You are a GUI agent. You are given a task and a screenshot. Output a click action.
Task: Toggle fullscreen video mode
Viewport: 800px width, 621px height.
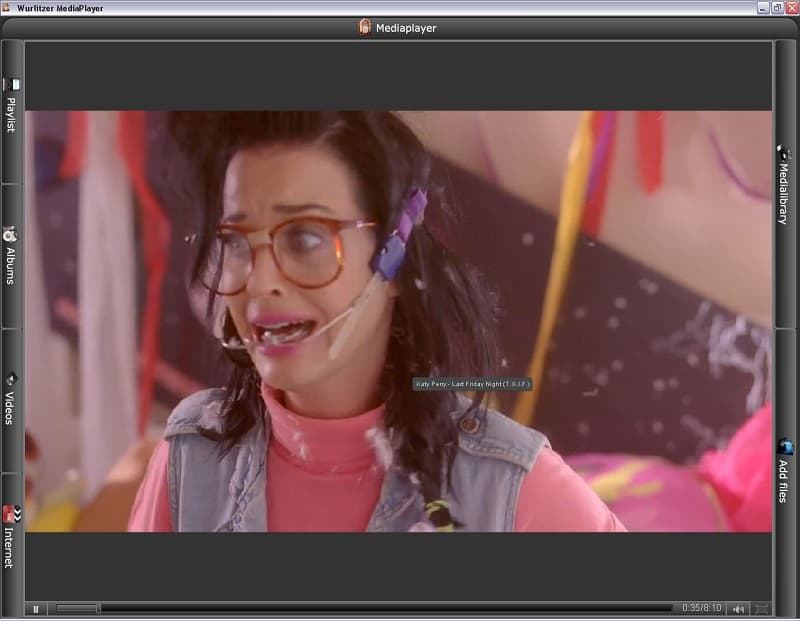click(762, 608)
